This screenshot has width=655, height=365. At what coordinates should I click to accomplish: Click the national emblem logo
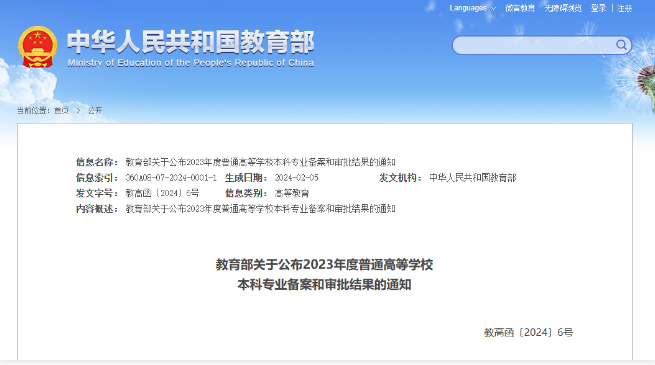pyautogui.click(x=38, y=47)
